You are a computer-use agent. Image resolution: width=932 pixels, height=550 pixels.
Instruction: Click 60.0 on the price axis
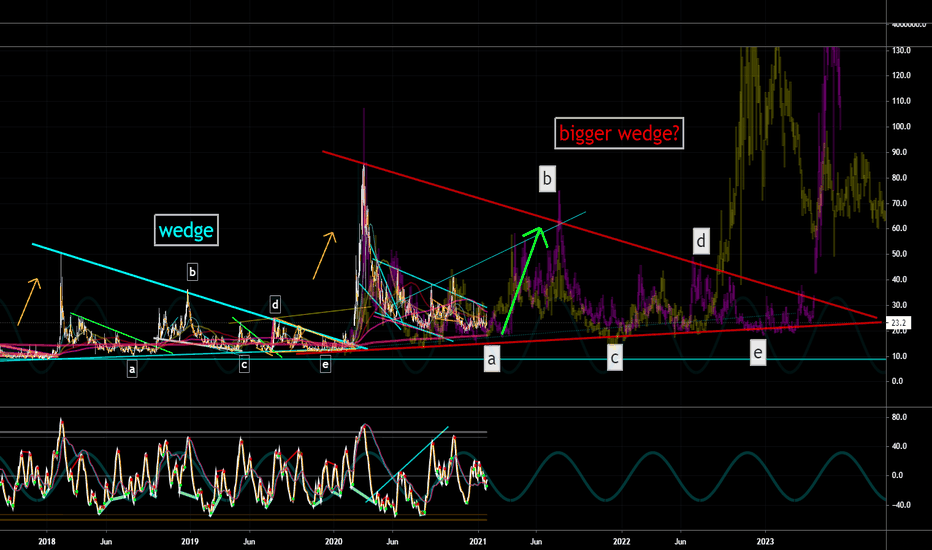click(x=899, y=228)
